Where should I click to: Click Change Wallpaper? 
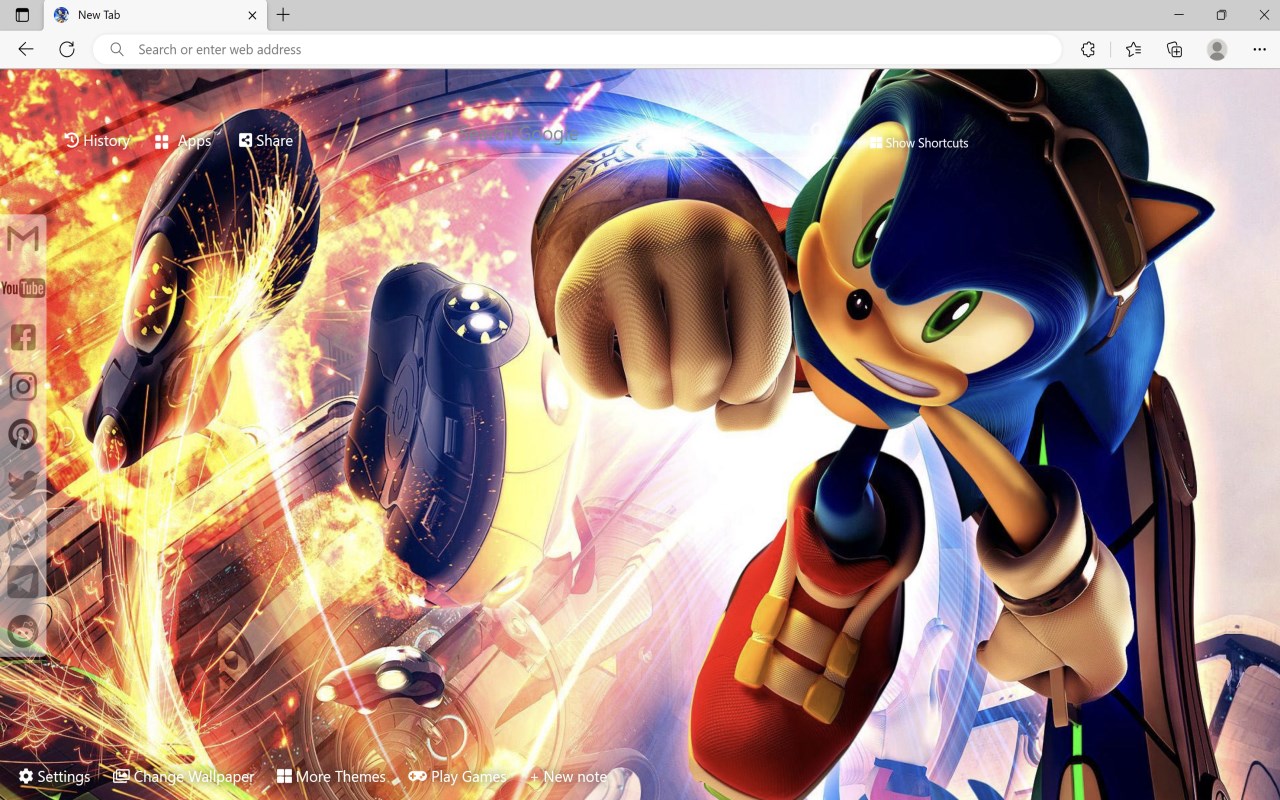183,777
